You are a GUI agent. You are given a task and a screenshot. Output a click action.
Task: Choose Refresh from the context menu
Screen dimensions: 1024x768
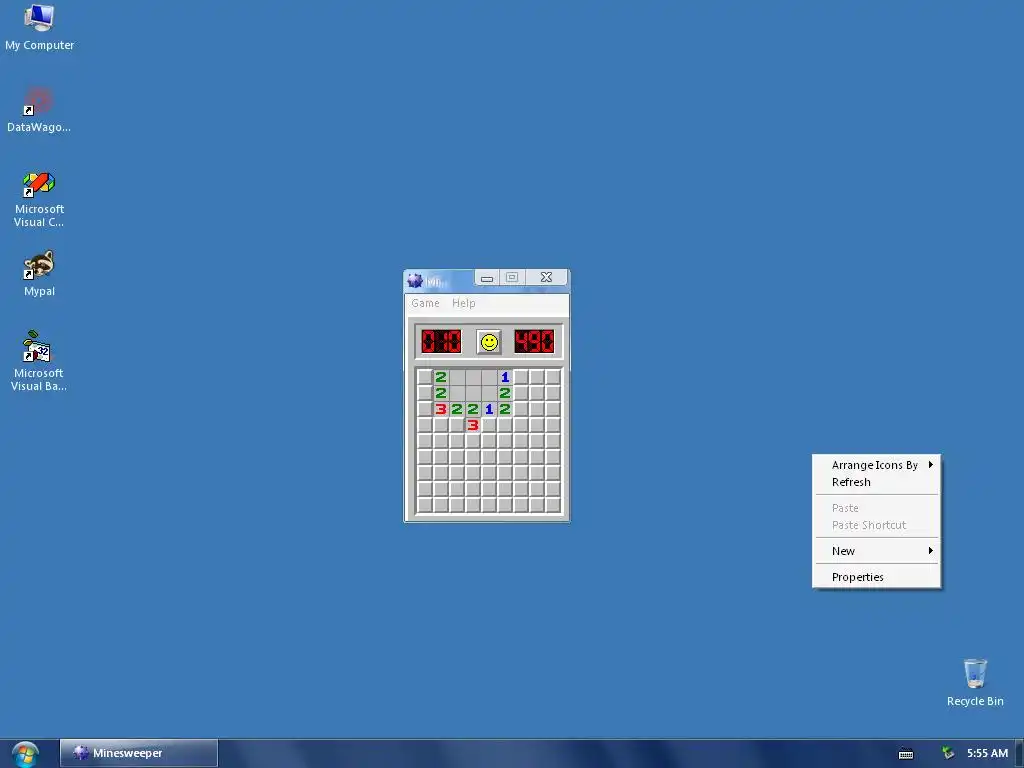point(876,482)
